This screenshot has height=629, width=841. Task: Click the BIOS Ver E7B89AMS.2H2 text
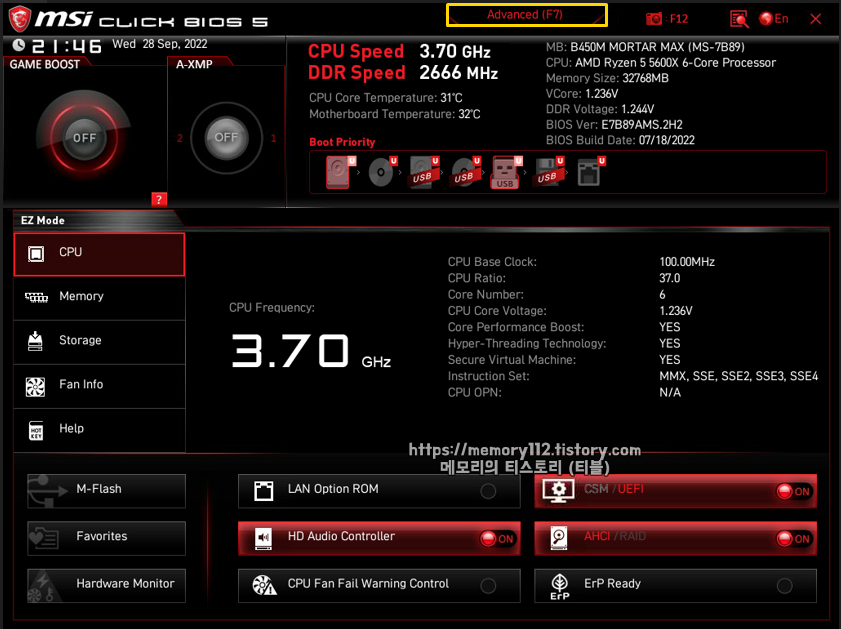click(614, 125)
